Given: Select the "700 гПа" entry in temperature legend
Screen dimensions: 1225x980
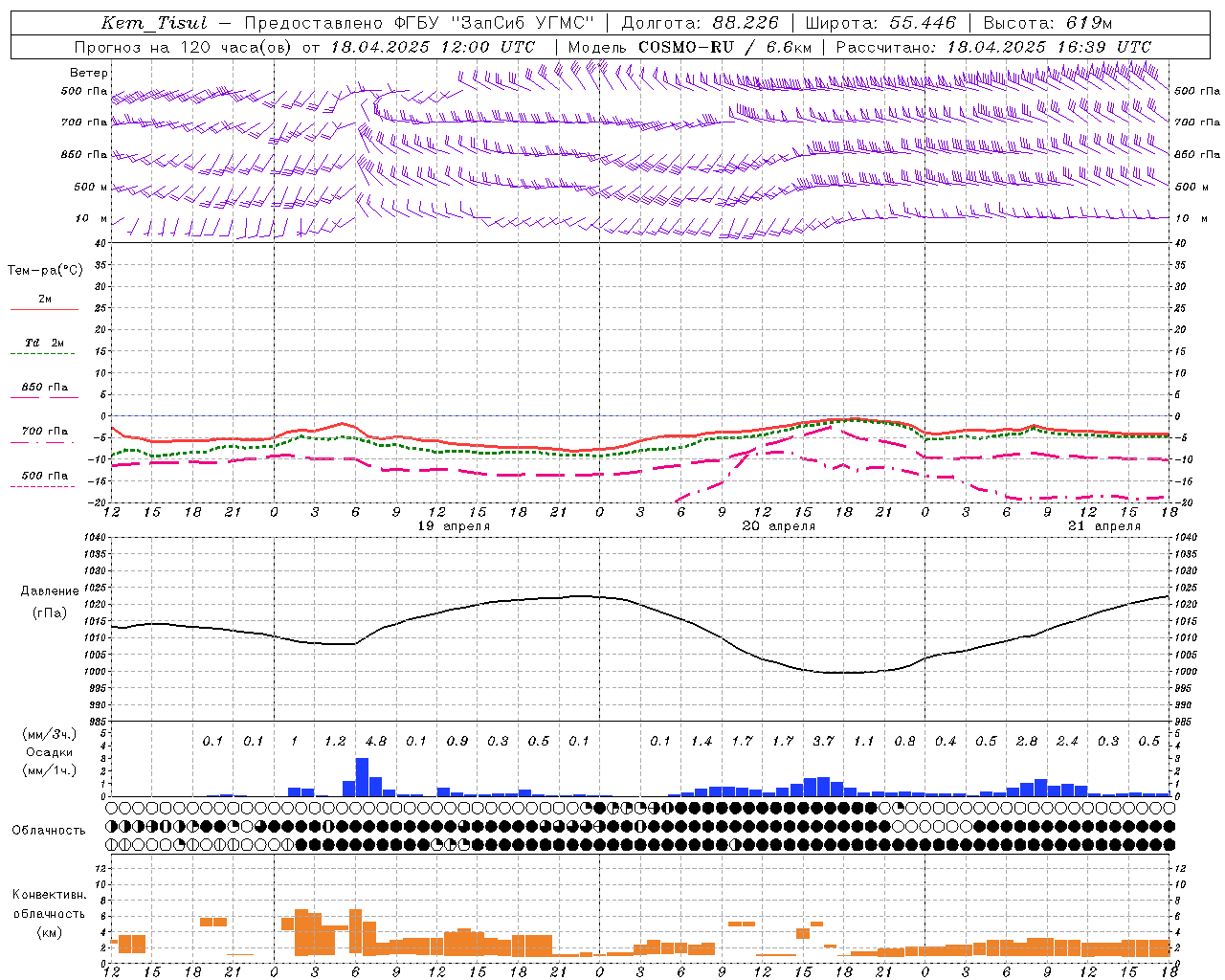Looking at the screenshot, I should [x=45, y=431].
